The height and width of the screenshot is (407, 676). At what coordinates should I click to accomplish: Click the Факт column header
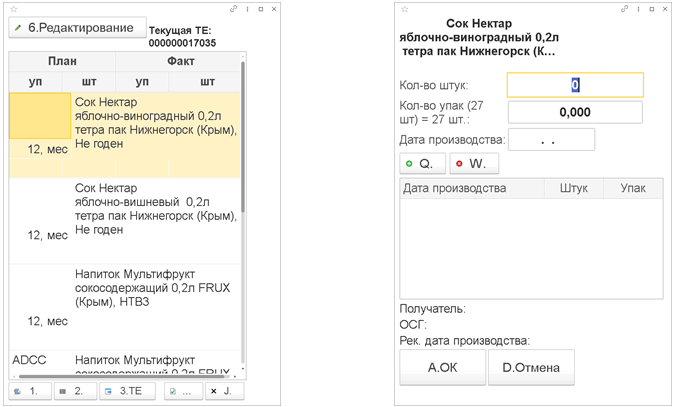(180, 61)
